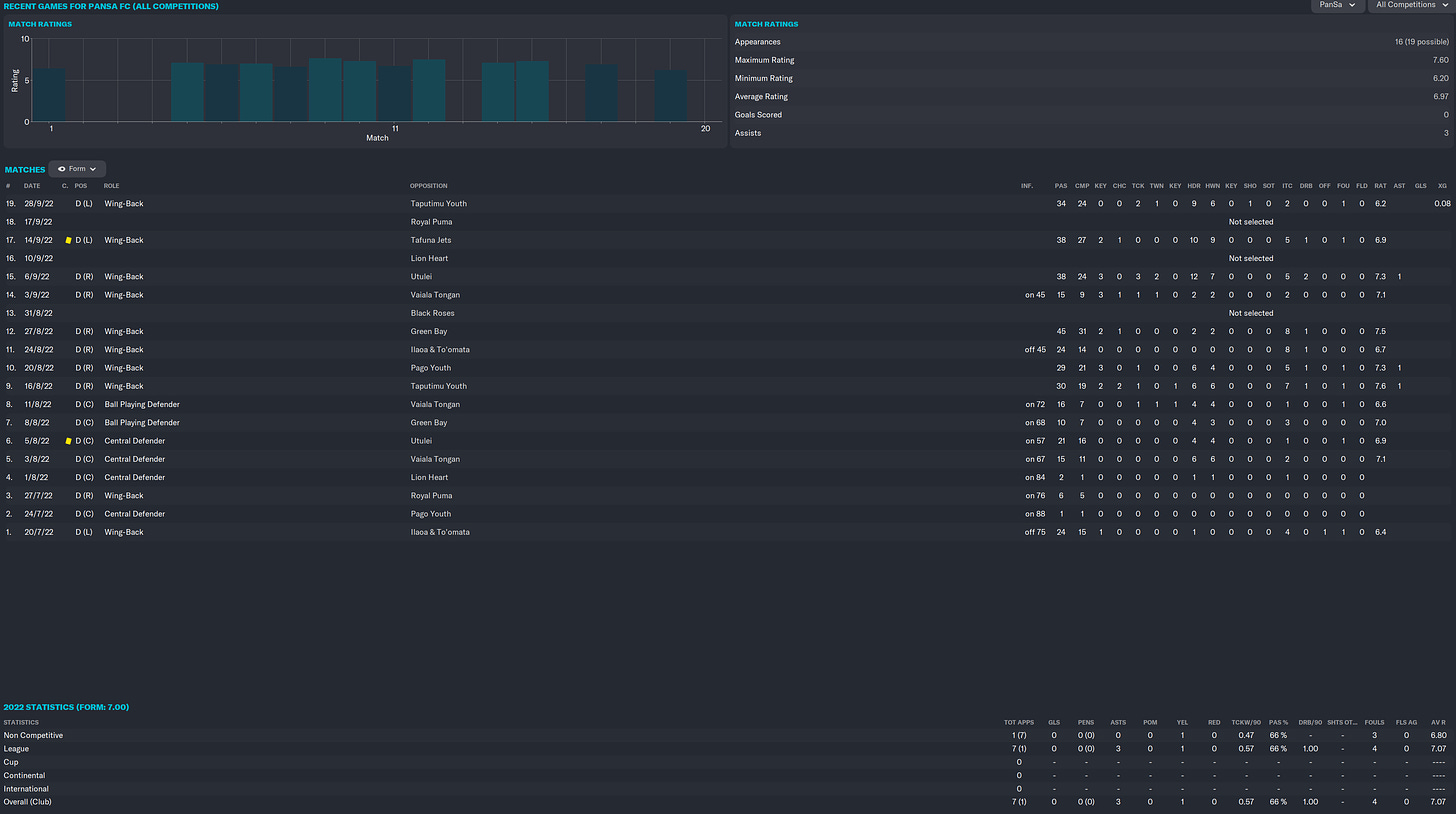
Task: Click the League statistics row label
Action: click(x=16, y=748)
